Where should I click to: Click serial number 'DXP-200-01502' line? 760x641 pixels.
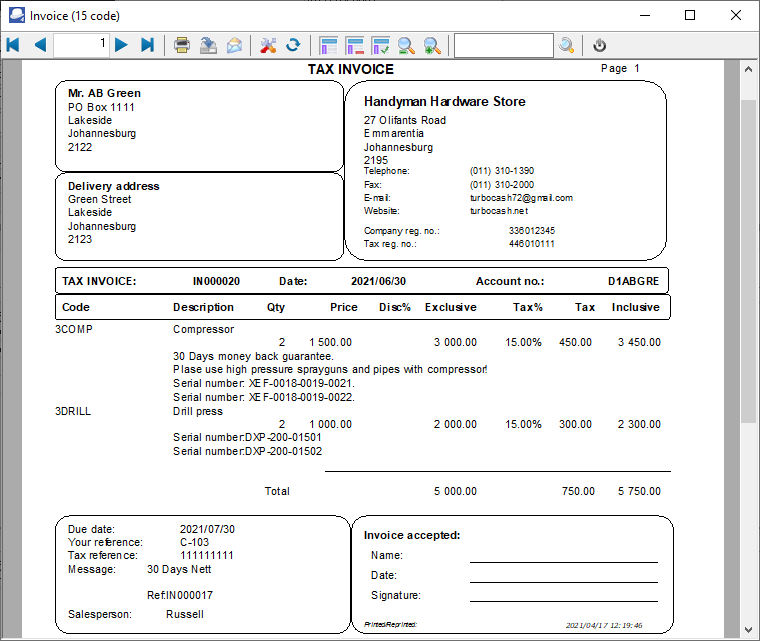coord(248,451)
